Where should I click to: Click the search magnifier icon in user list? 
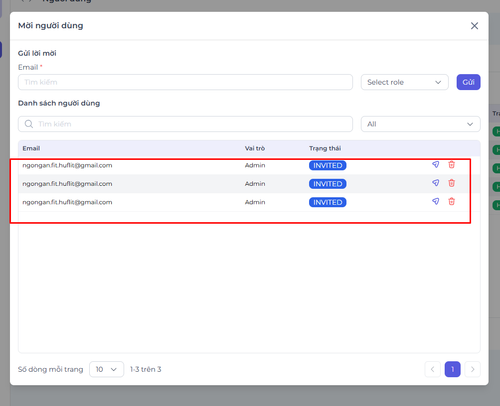pyautogui.click(x=29, y=124)
